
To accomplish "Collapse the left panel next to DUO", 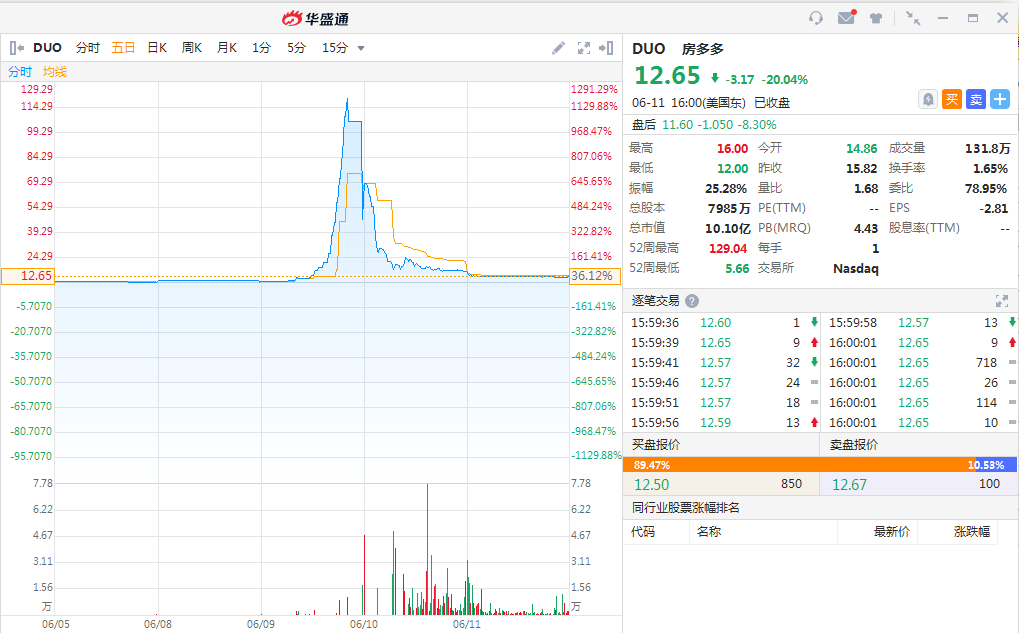I will click(17, 48).
